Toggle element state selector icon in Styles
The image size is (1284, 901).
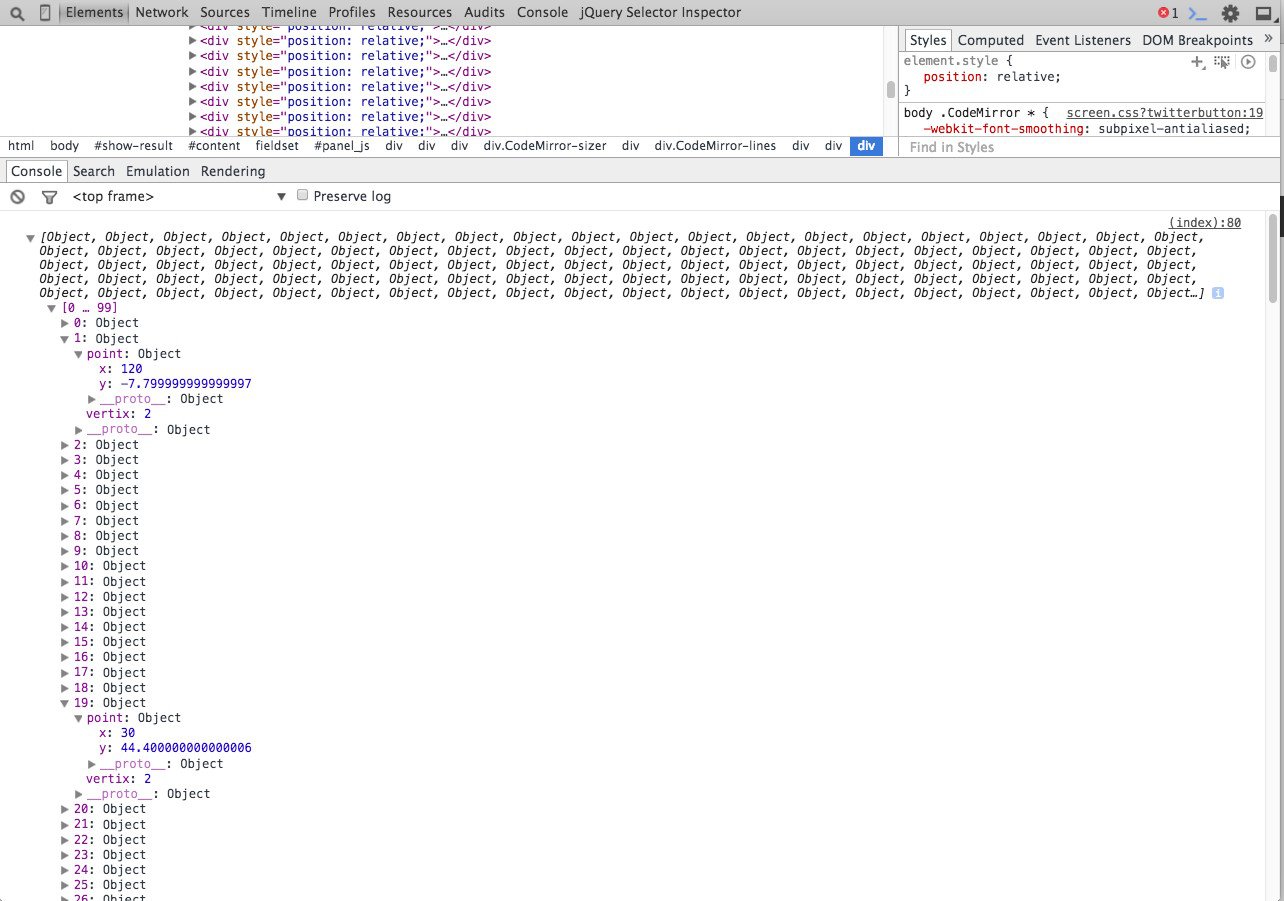point(1222,62)
